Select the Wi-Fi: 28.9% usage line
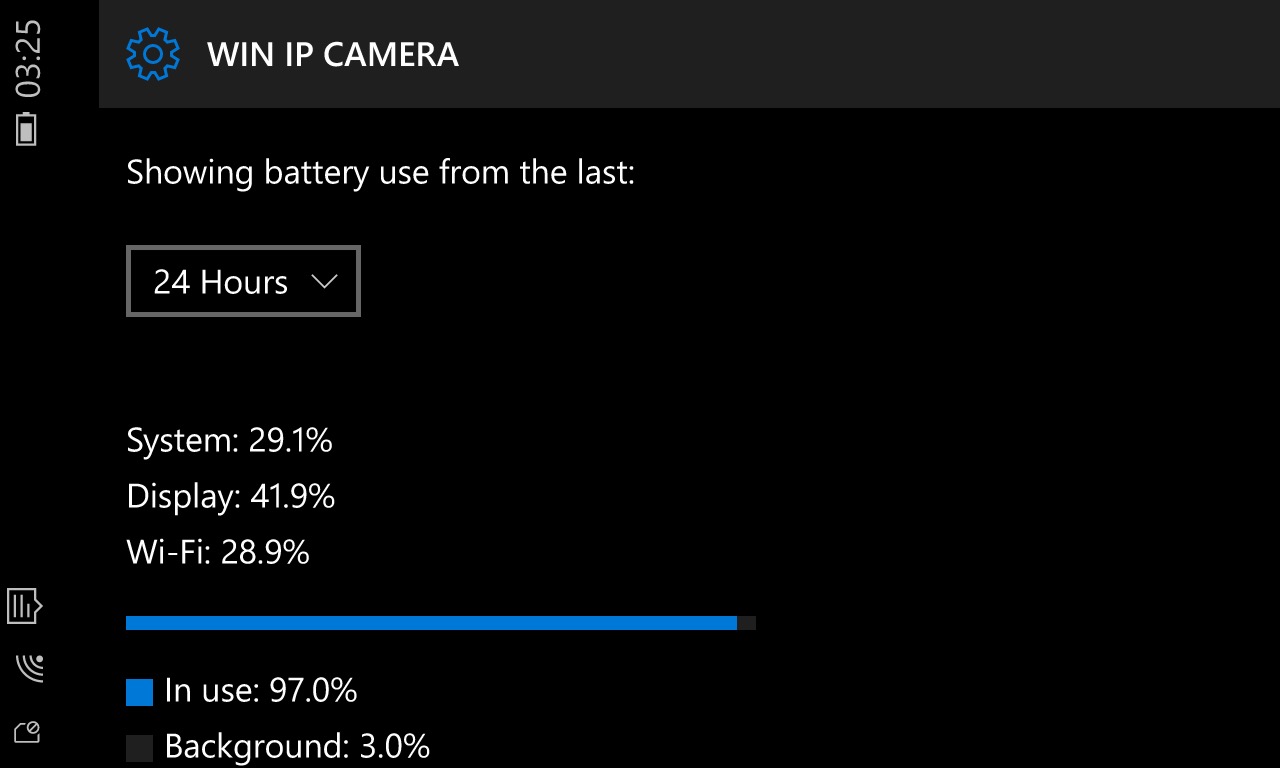The height and width of the screenshot is (768, 1280). [218, 552]
